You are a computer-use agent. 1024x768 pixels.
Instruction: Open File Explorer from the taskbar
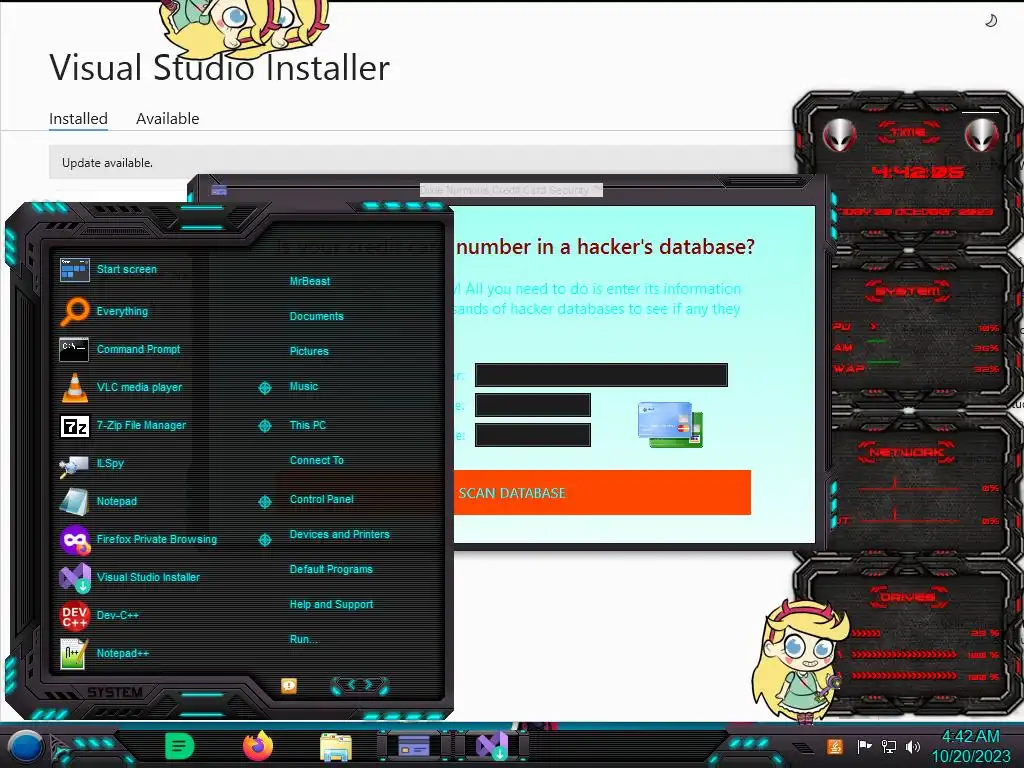tap(336, 747)
